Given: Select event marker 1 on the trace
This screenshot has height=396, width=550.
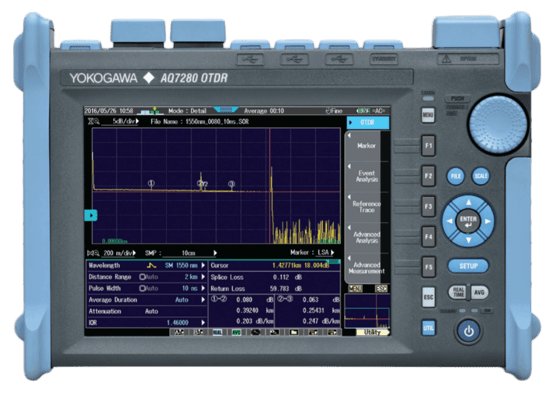Looking at the screenshot, I should [151, 183].
